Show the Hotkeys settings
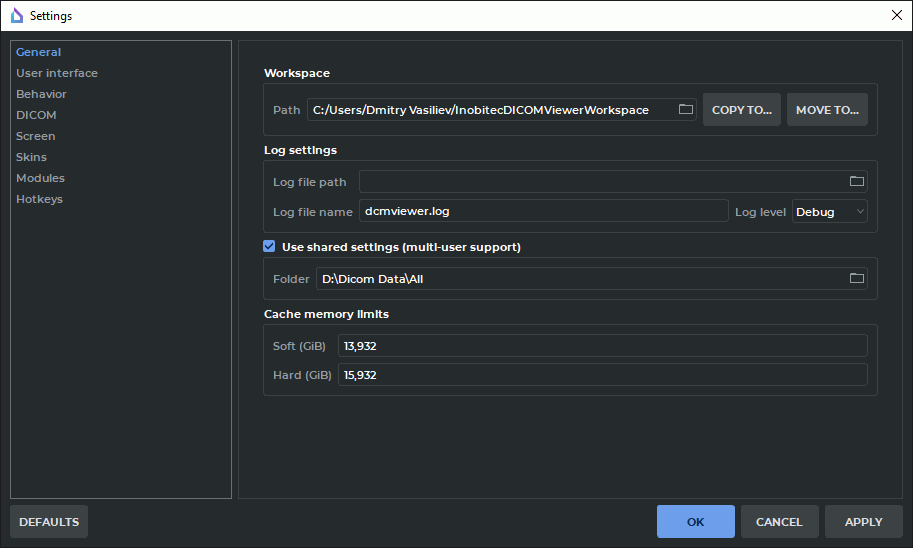 39,199
